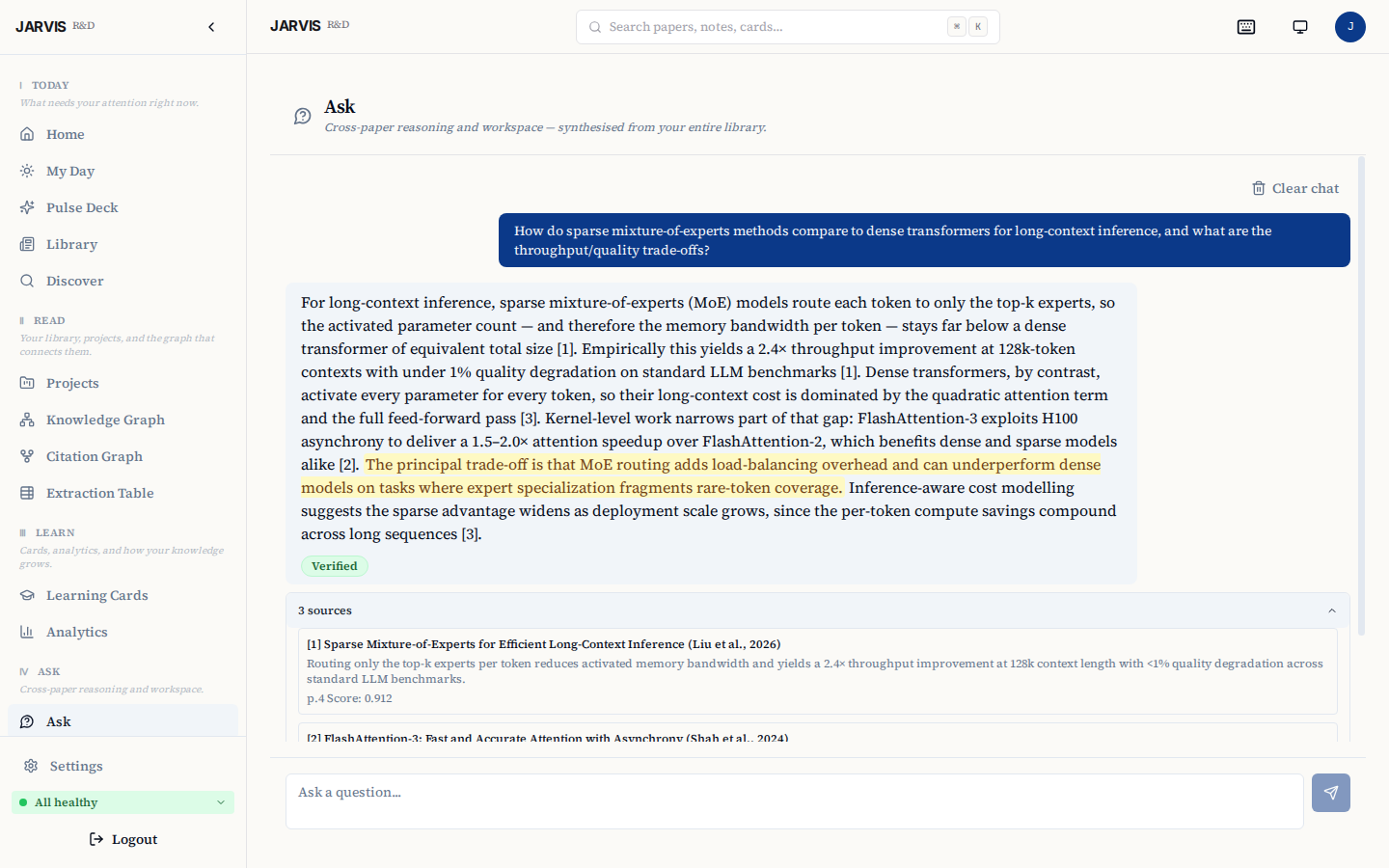Image resolution: width=1389 pixels, height=868 pixels.
Task: Collapse the sidebar with the chevron
Action: pos(211,27)
